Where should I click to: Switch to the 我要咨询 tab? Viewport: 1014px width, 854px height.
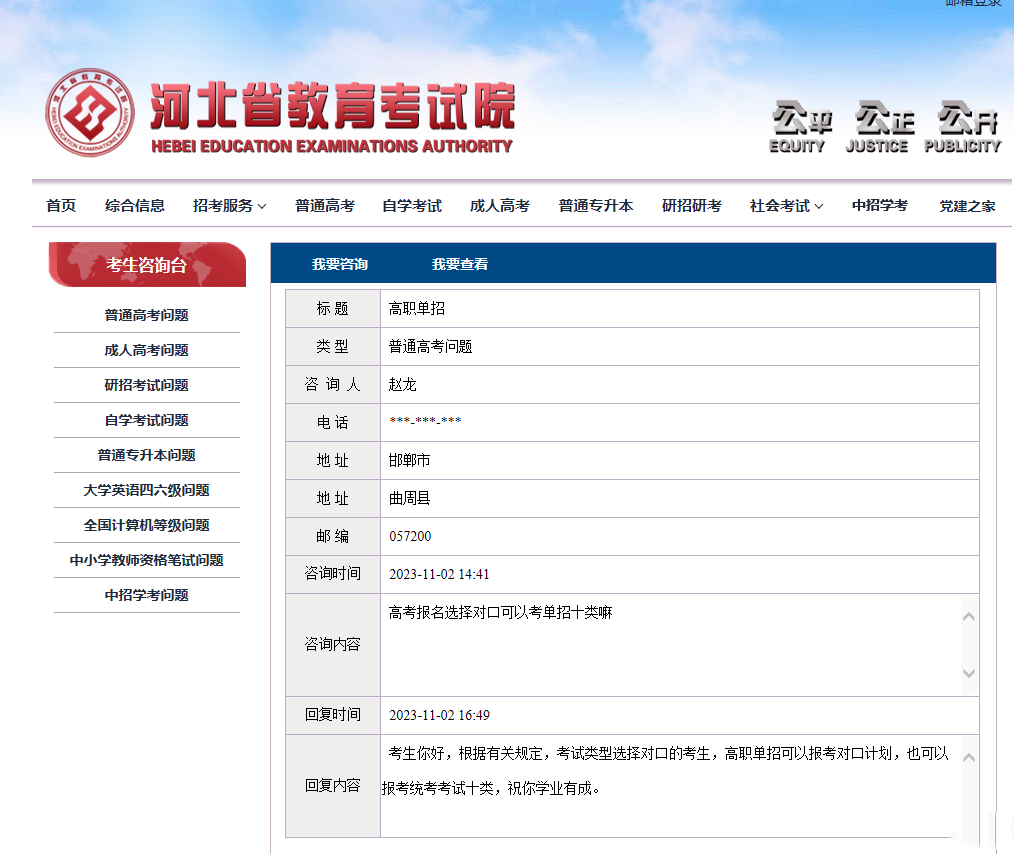tap(340, 264)
